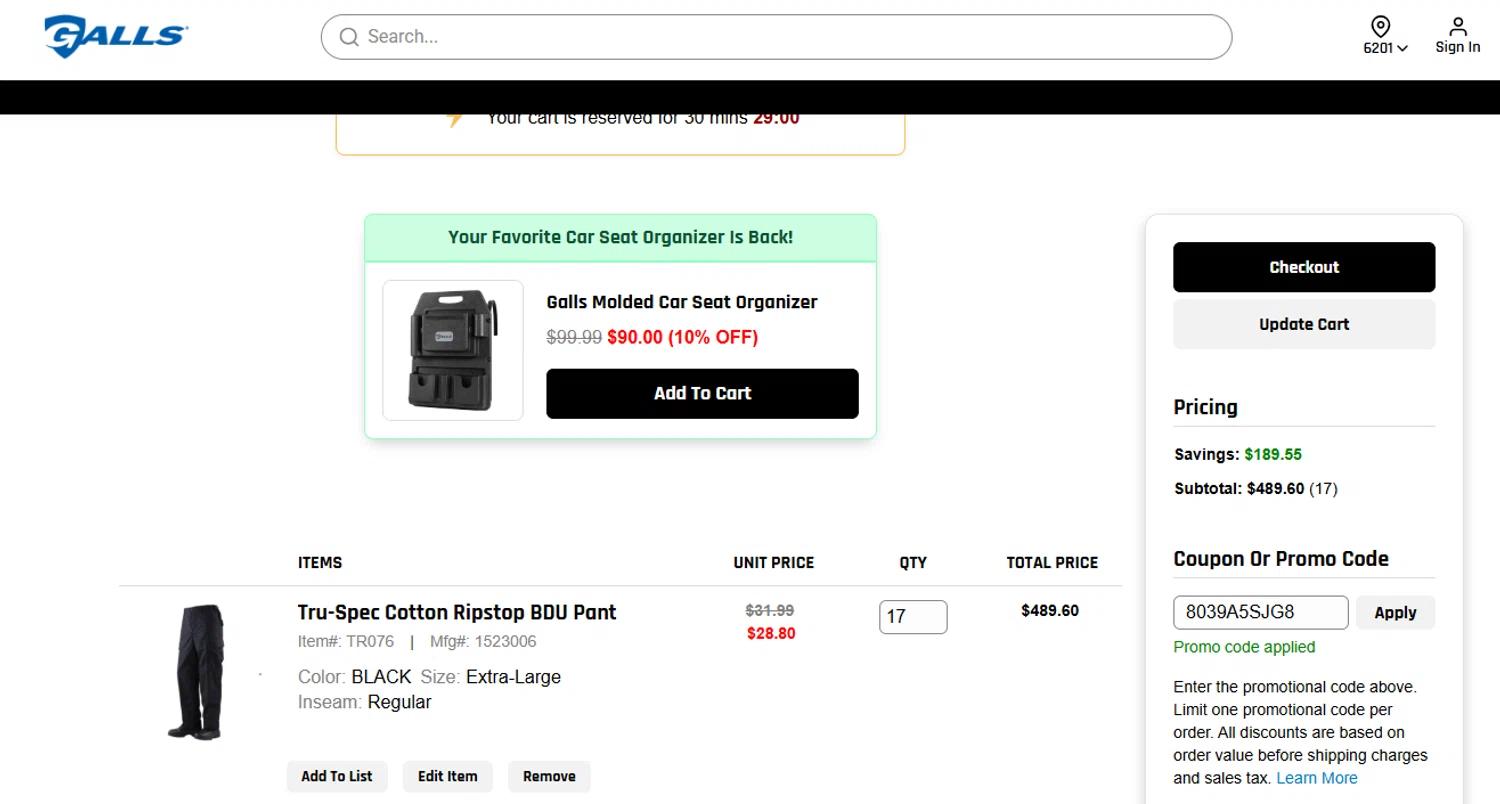Click the BDU pant quantity field
This screenshot has height=804, width=1500.
tap(912, 617)
